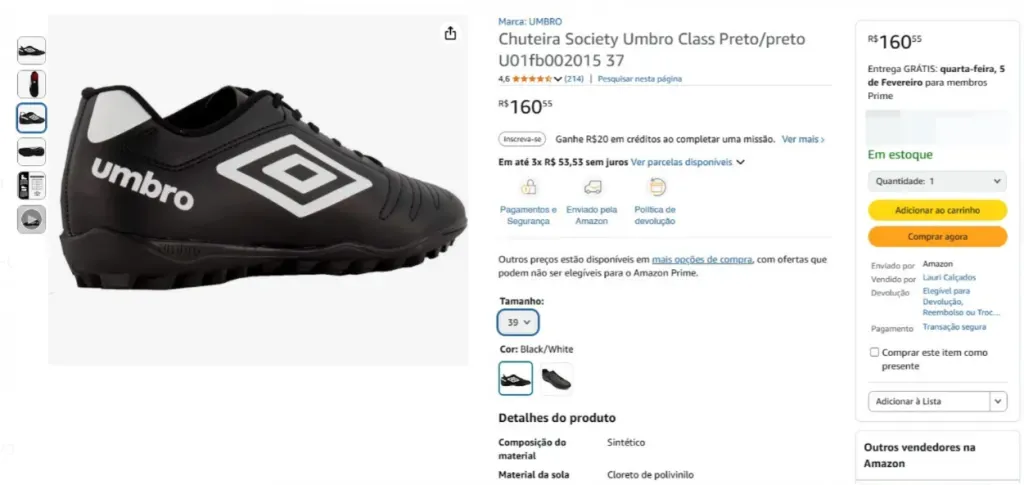
Task: Select the first shoe side-view thumbnail
Action: click(31, 51)
